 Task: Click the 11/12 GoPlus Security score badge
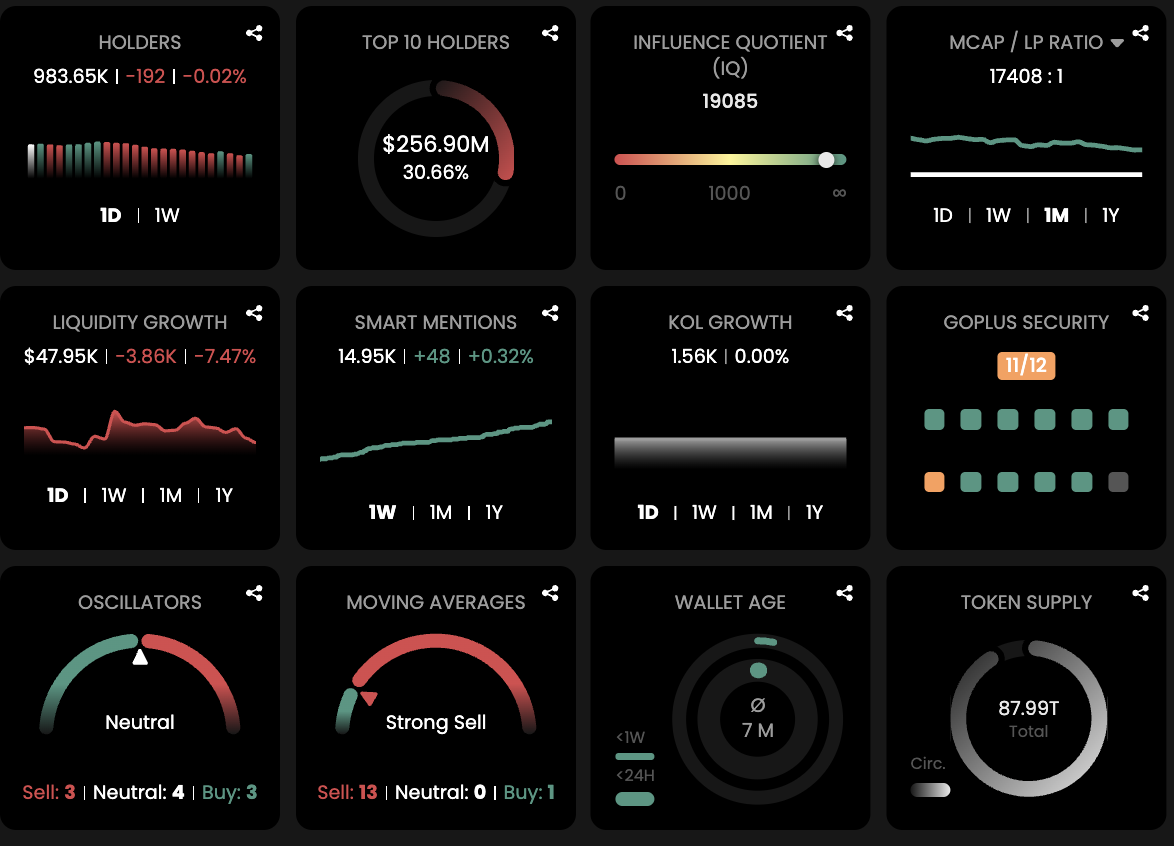(1026, 365)
